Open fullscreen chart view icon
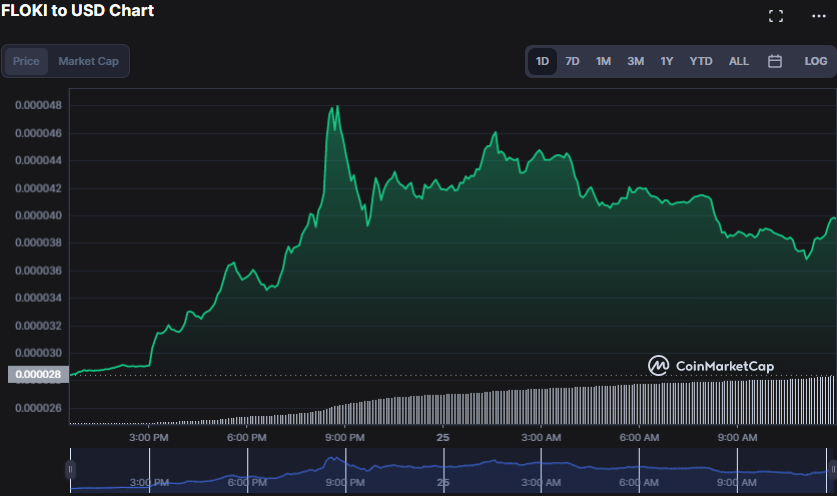This screenshot has width=837, height=496. (x=776, y=16)
